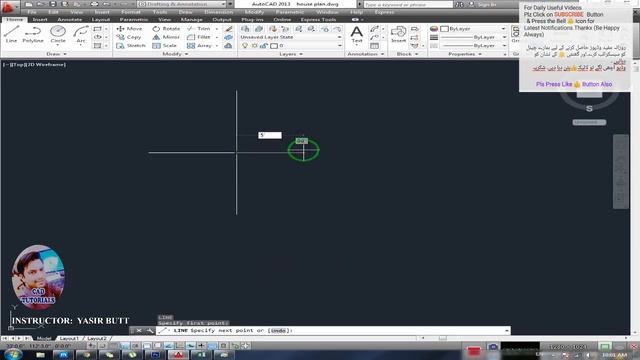Click the Table icon in Annotation panel
The image size is (640, 360).
coord(374,46)
